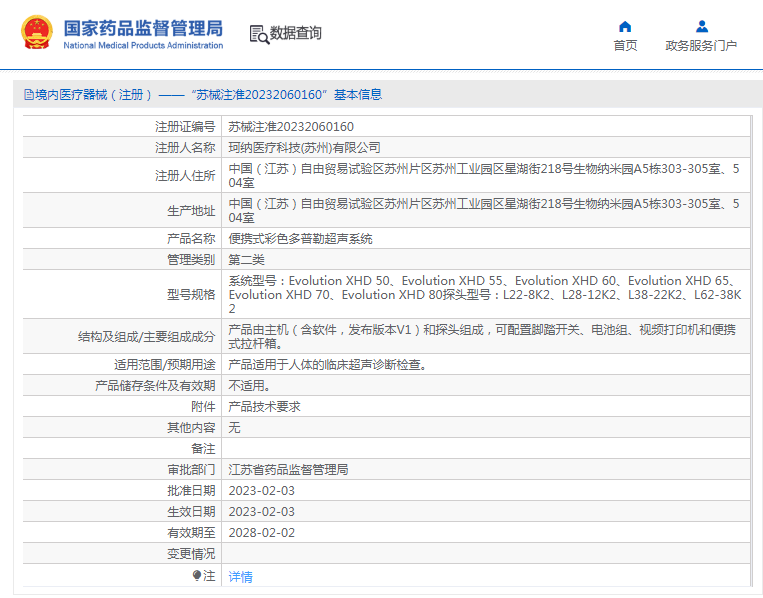Viewport: 763px width, 598px height.
Task: Click the person icon above 政务服务门户
Action: (x=701, y=26)
